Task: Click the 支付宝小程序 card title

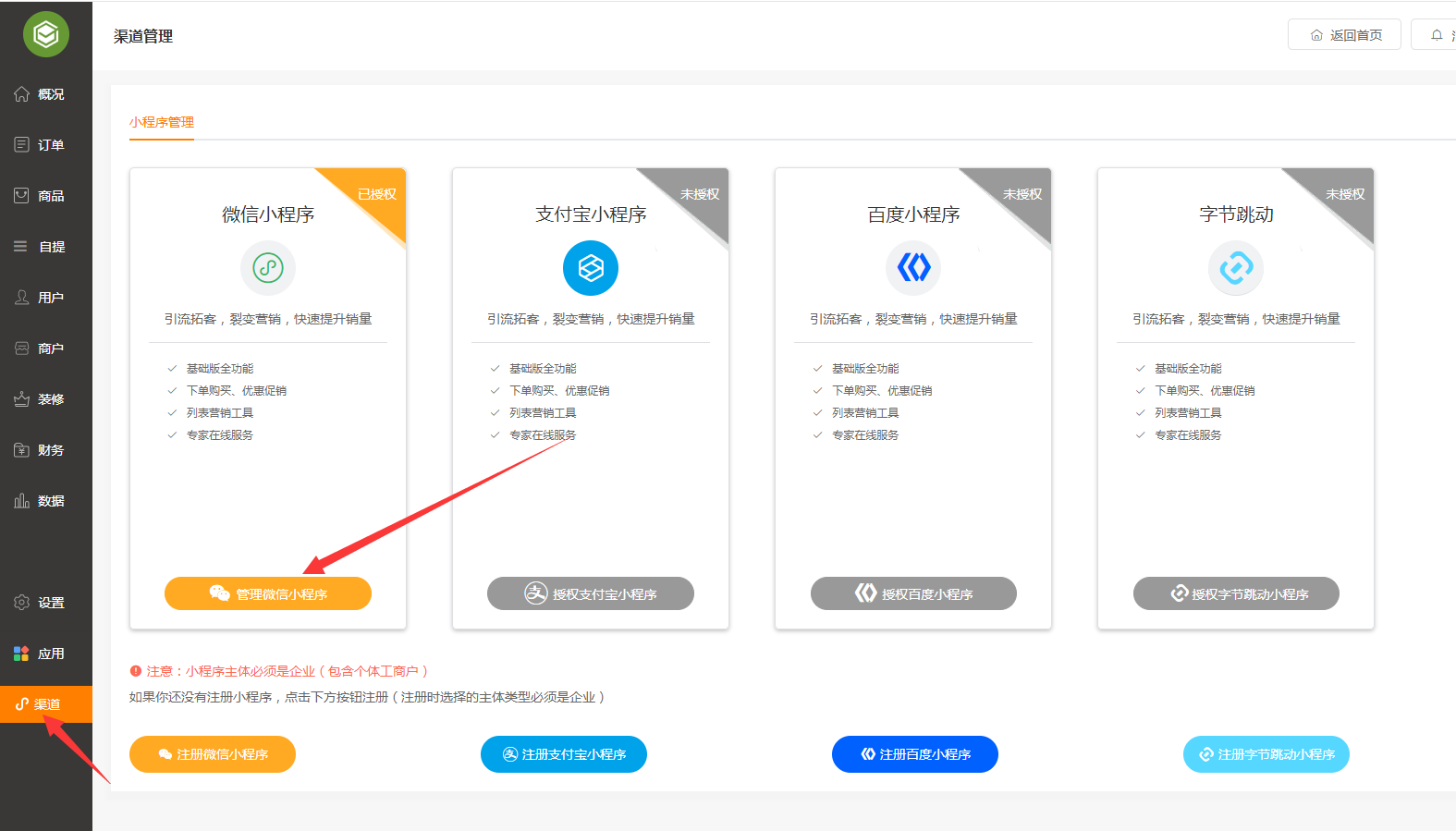Action: (x=591, y=214)
